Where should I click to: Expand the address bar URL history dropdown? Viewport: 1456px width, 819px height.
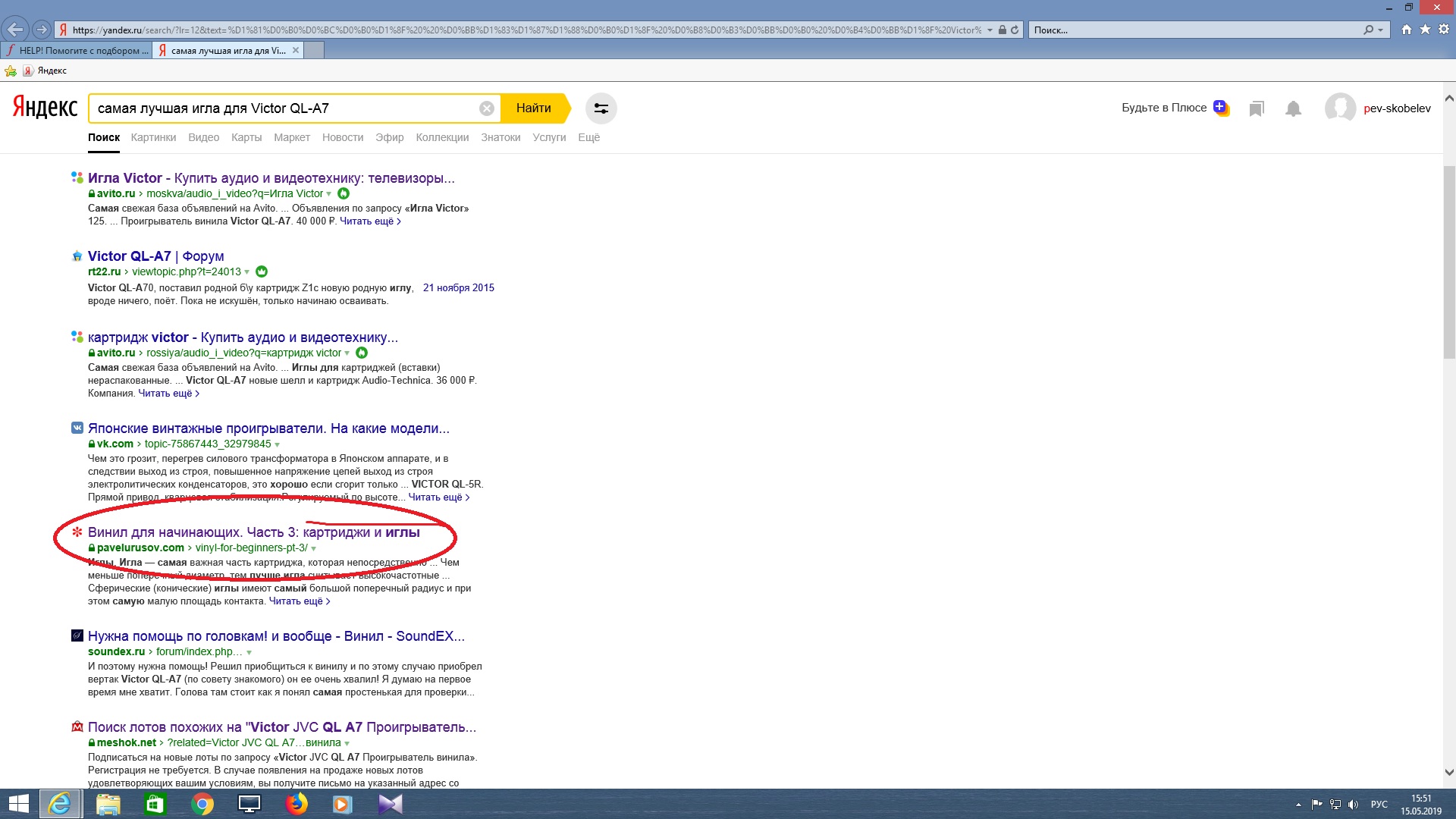coord(990,30)
